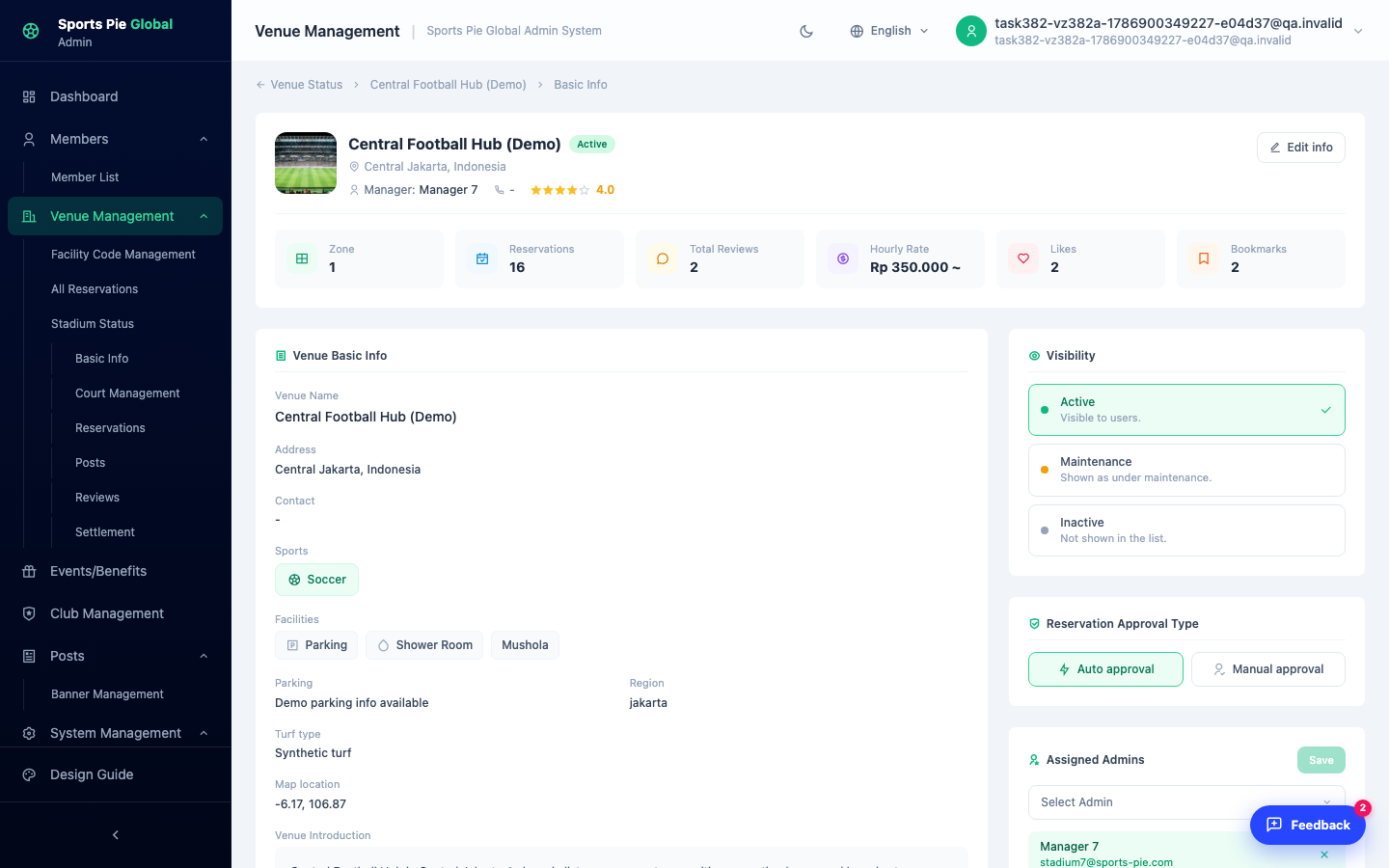
Task: Set visibility to Maintenance
Action: coord(1186,470)
